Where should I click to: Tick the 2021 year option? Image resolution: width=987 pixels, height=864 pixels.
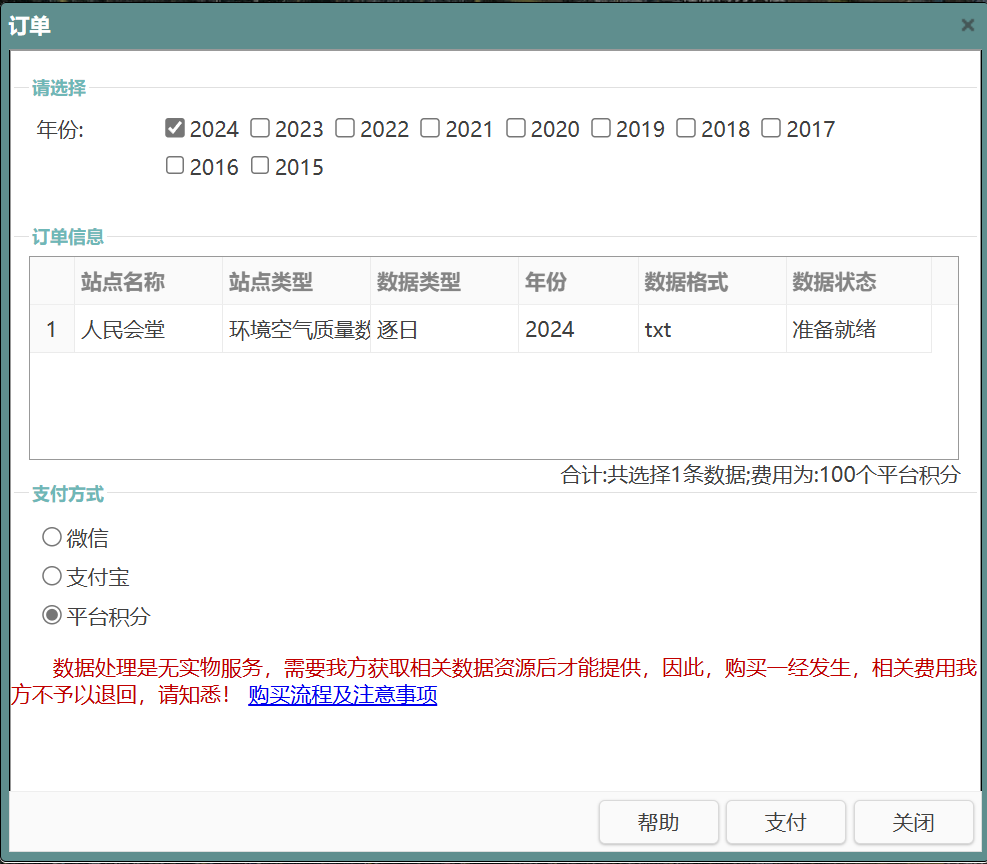click(x=430, y=128)
